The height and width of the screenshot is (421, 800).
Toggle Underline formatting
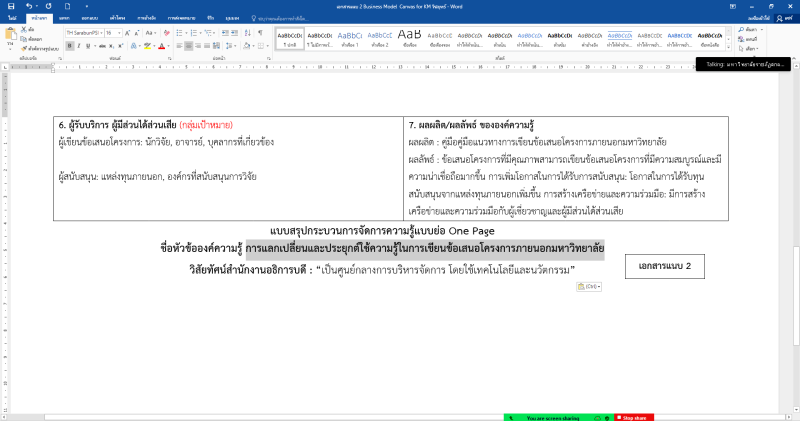click(x=89, y=46)
